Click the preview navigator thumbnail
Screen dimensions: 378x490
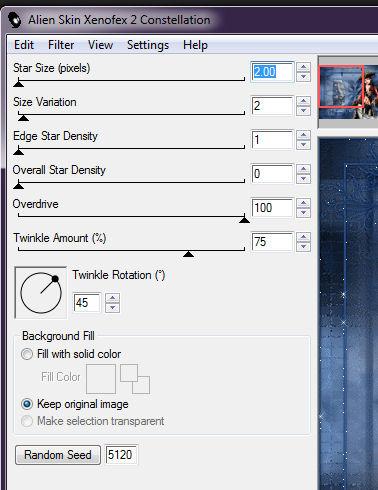point(348,91)
